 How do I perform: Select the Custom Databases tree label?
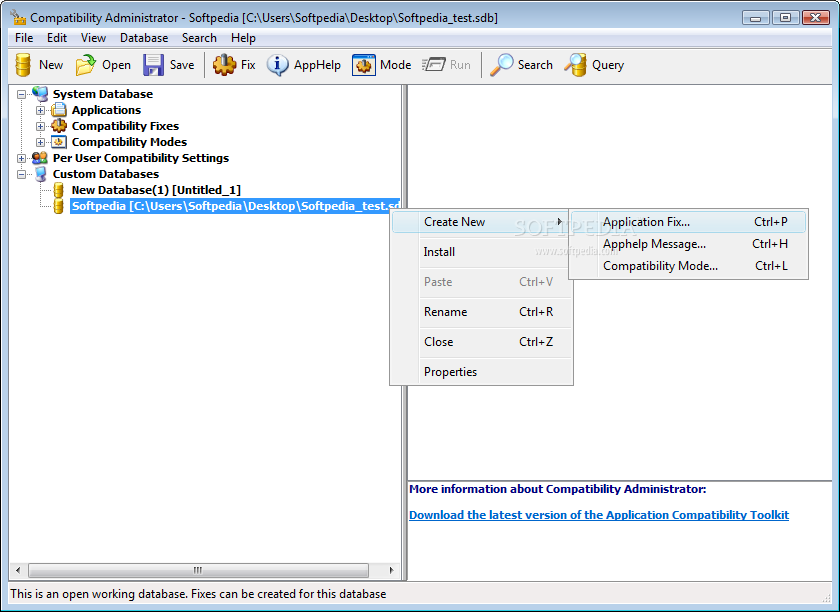(106, 174)
